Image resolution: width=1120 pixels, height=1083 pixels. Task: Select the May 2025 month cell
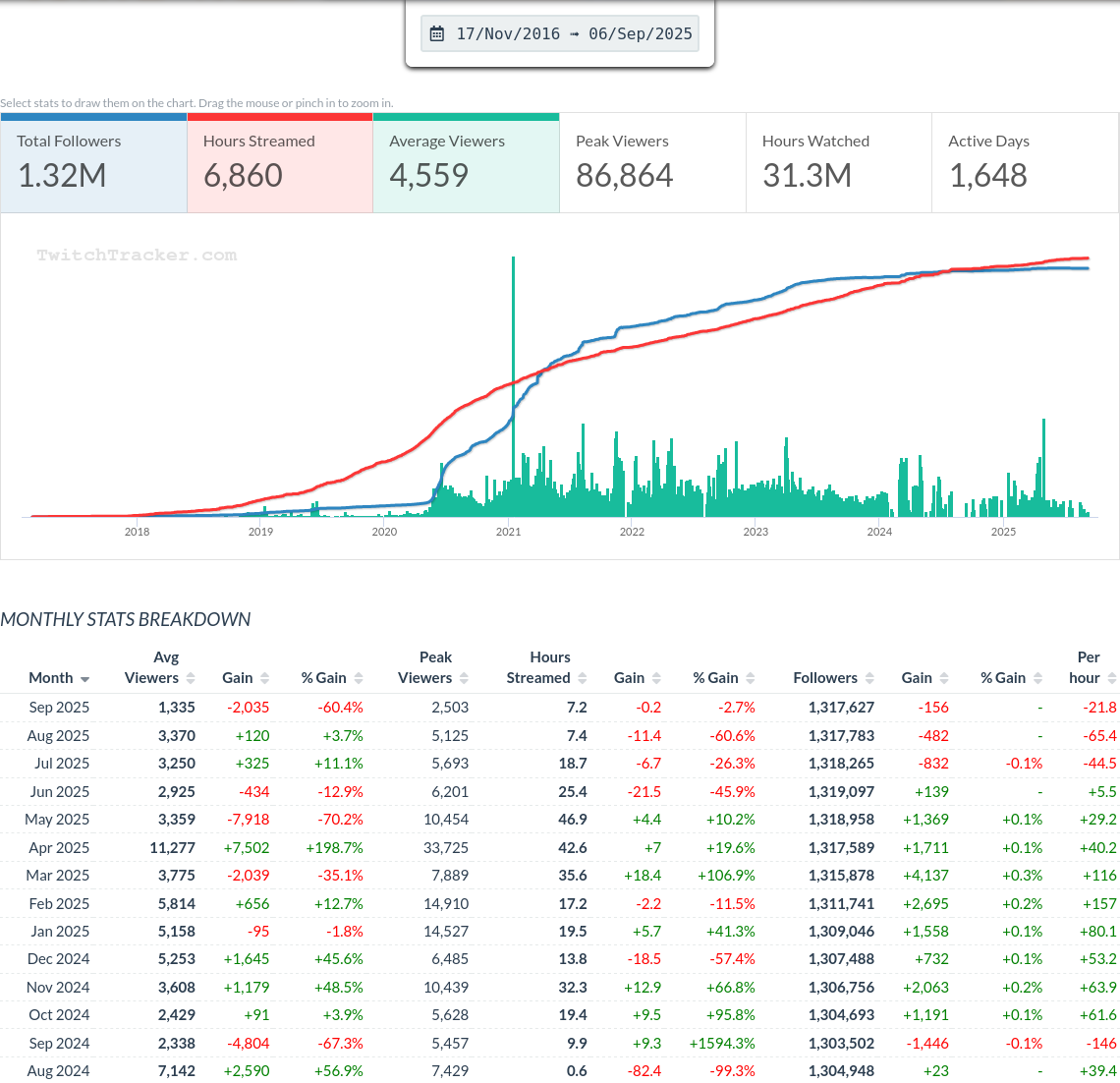click(57, 820)
